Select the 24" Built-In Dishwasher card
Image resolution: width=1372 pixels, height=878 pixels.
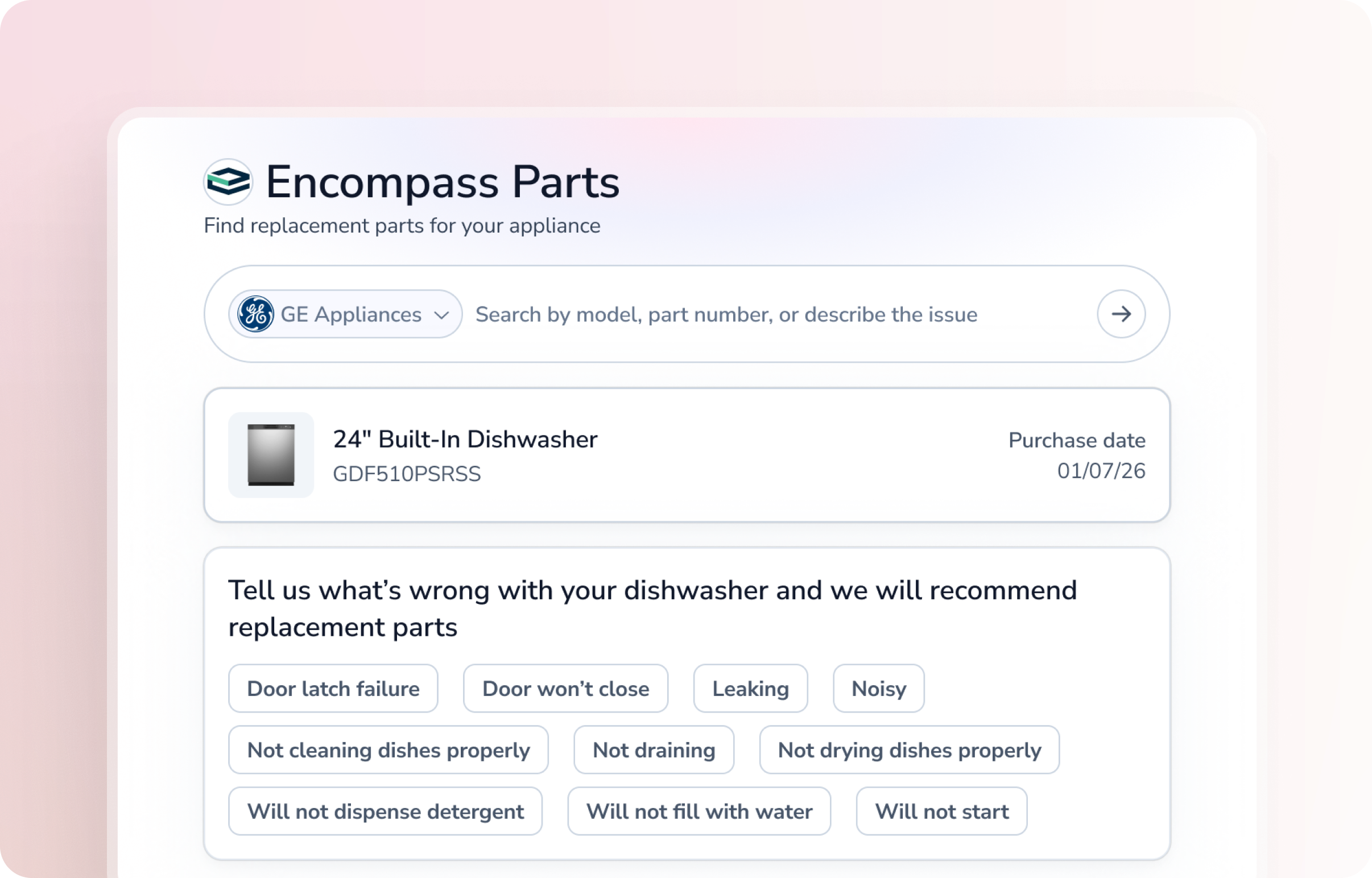[x=687, y=455]
